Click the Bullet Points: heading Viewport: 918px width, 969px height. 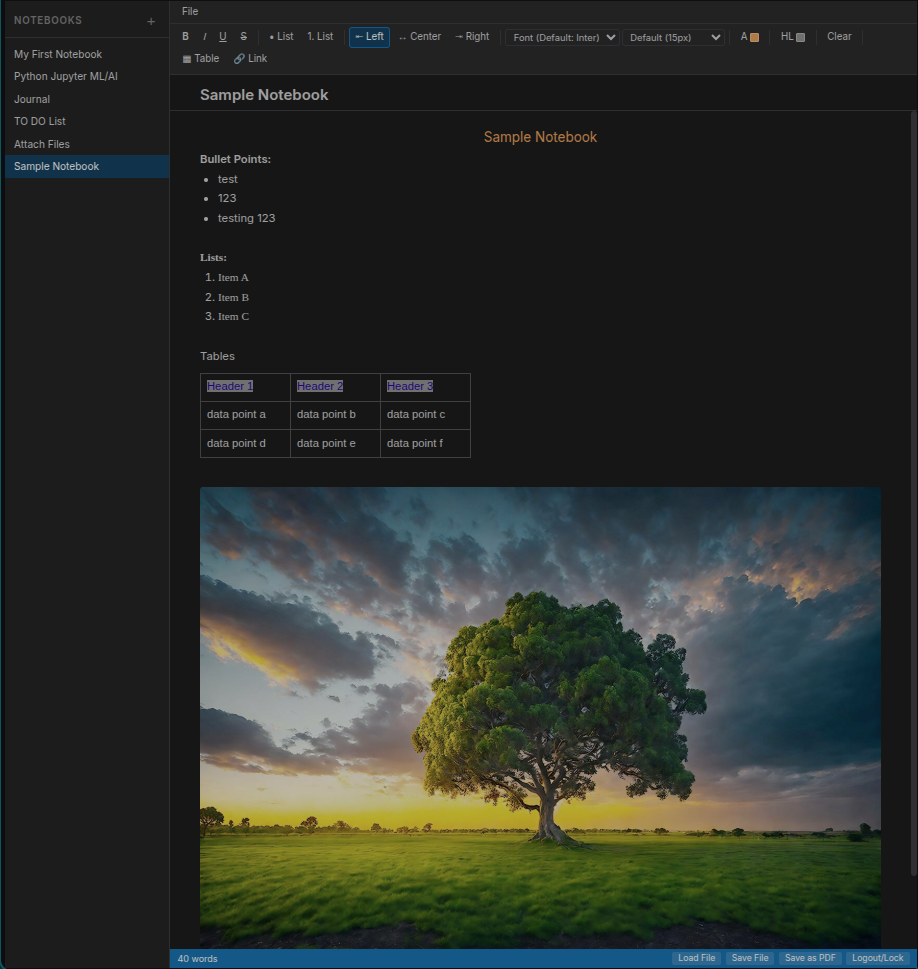pyautogui.click(x=236, y=159)
